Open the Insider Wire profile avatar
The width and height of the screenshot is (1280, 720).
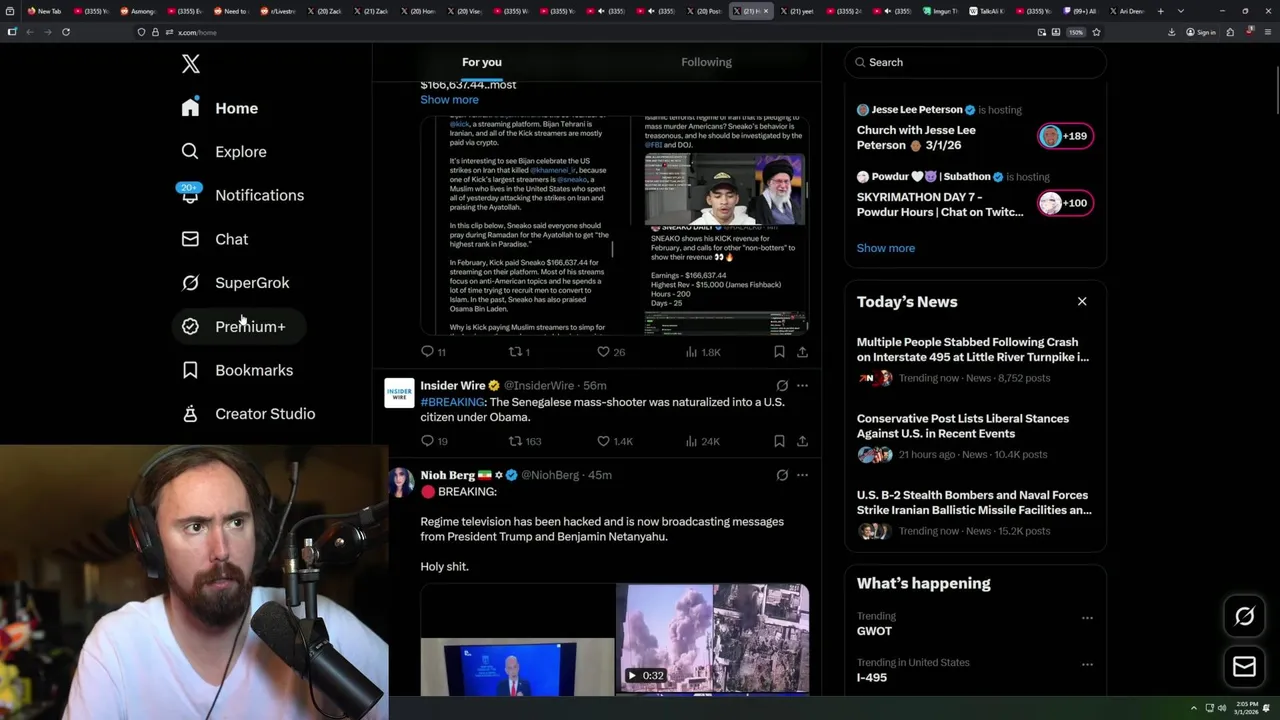[399, 393]
